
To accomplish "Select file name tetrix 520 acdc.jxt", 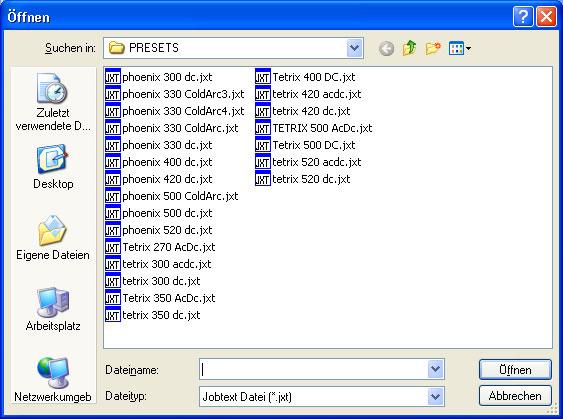I will click(317, 162).
